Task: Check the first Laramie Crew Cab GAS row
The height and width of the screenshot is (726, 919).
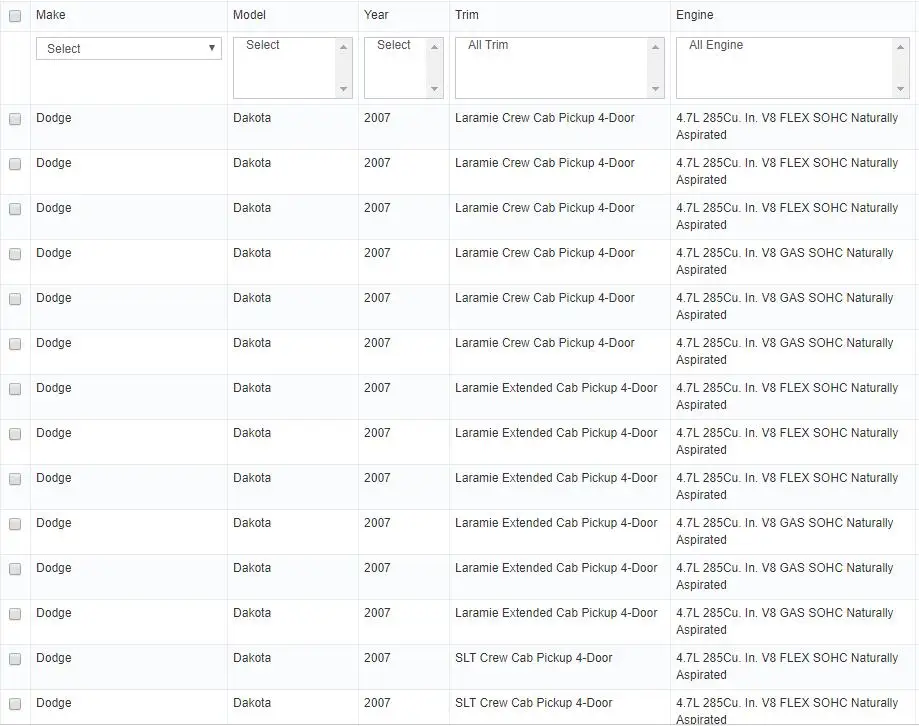Action: (x=15, y=254)
